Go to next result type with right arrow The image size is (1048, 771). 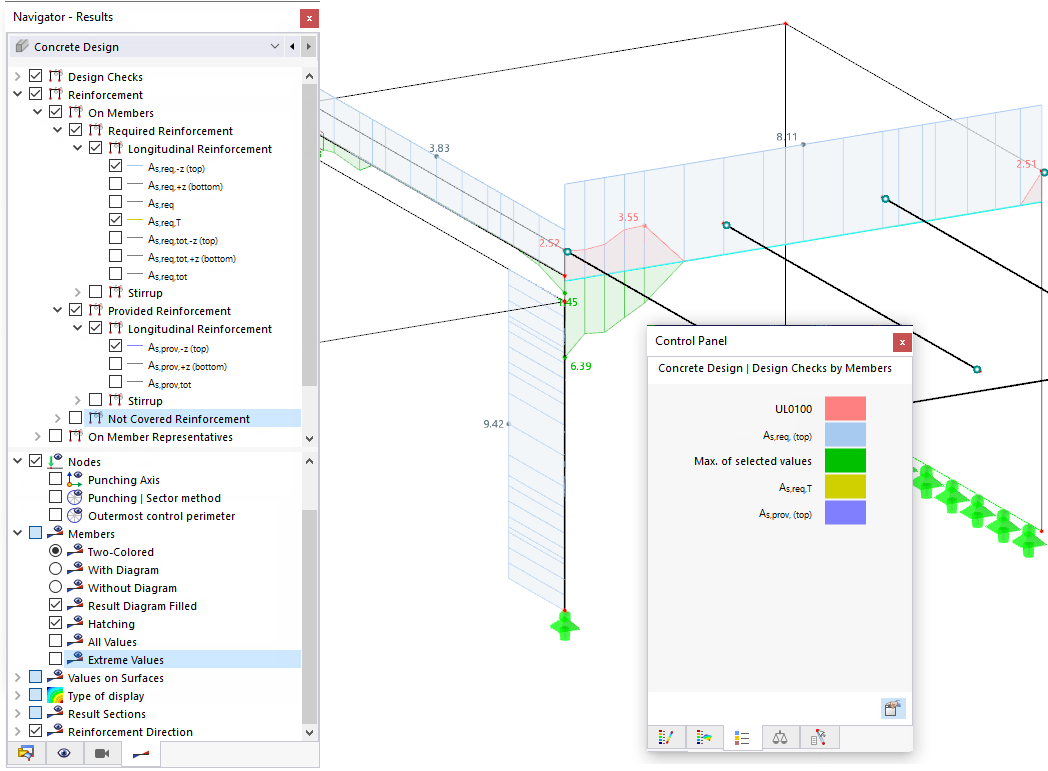pos(308,46)
